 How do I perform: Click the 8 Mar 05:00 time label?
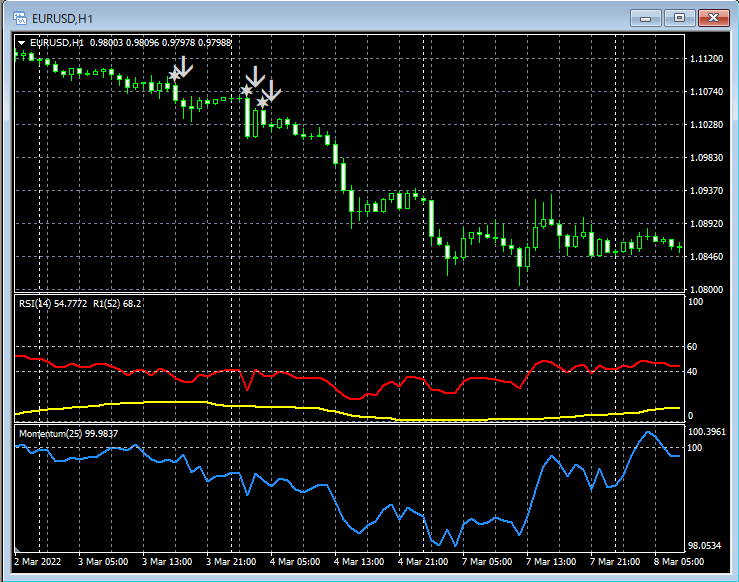pyautogui.click(x=679, y=562)
